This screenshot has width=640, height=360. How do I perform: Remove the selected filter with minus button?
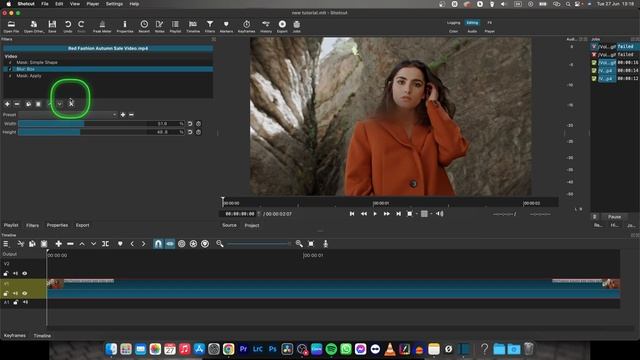(x=17, y=104)
